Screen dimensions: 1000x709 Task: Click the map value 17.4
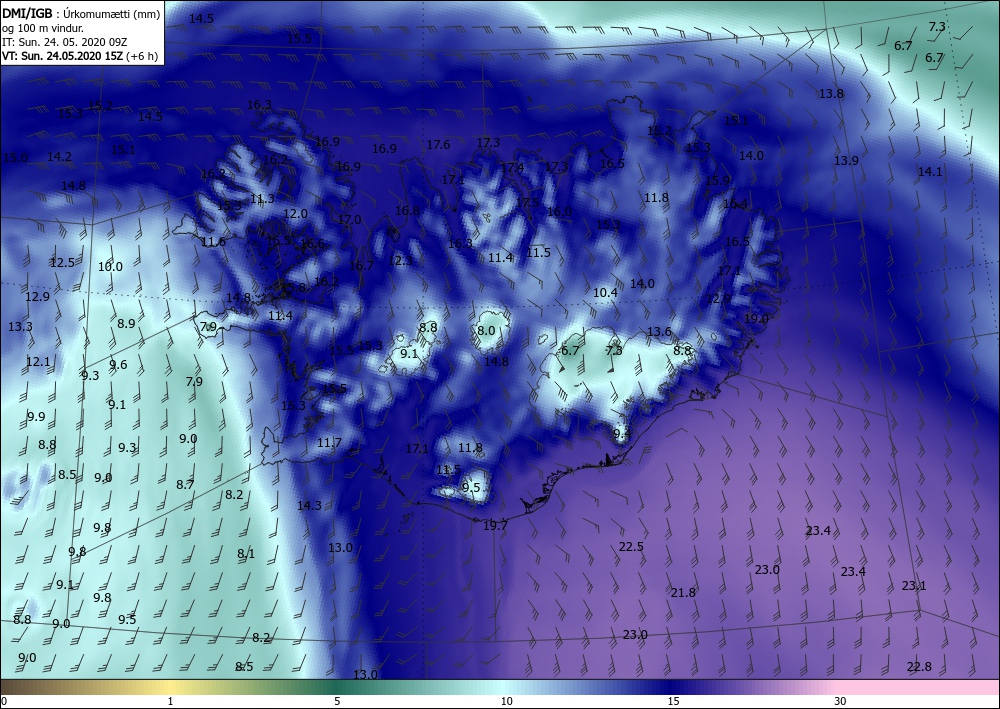[x=512, y=168]
